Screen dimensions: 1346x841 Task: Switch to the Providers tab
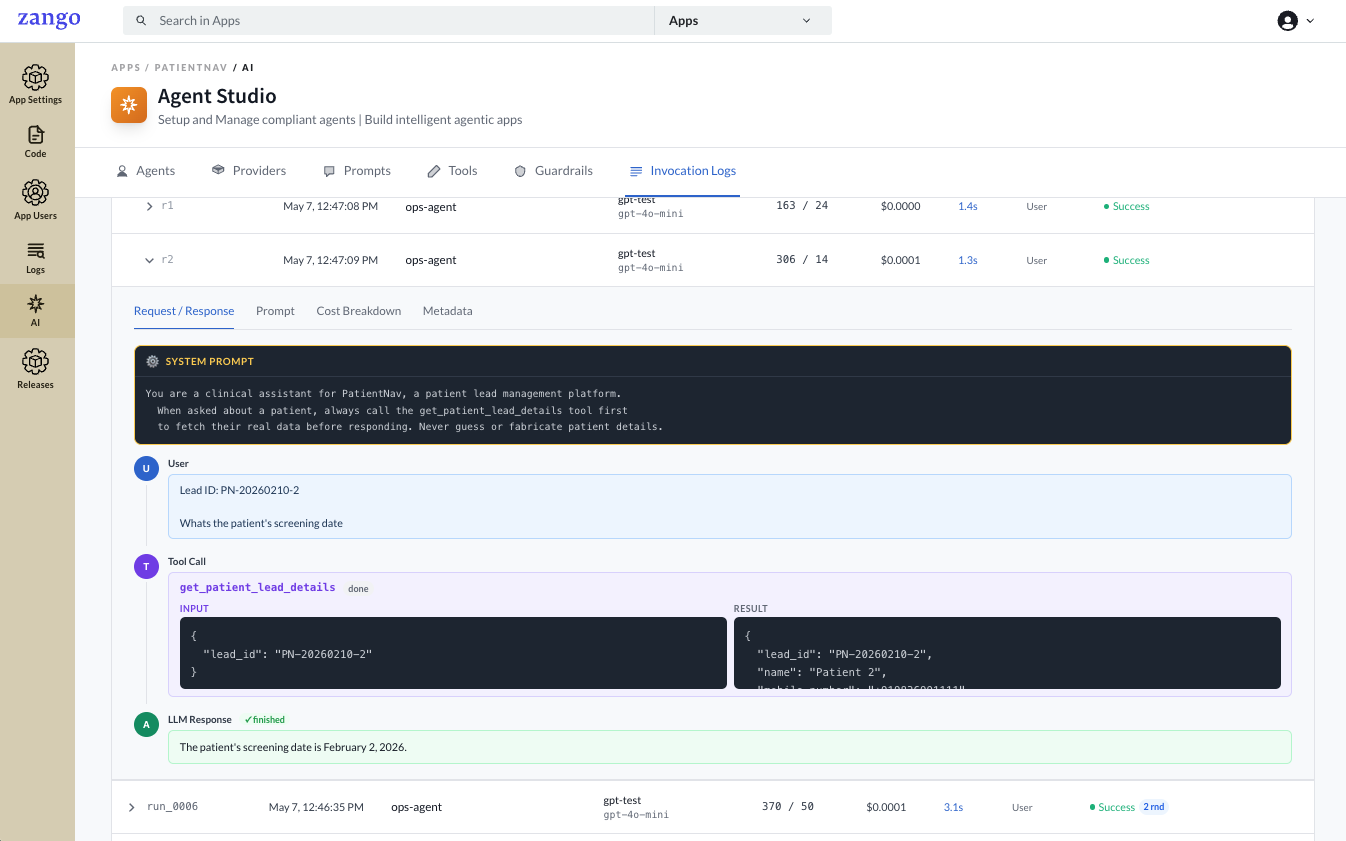point(249,171)
